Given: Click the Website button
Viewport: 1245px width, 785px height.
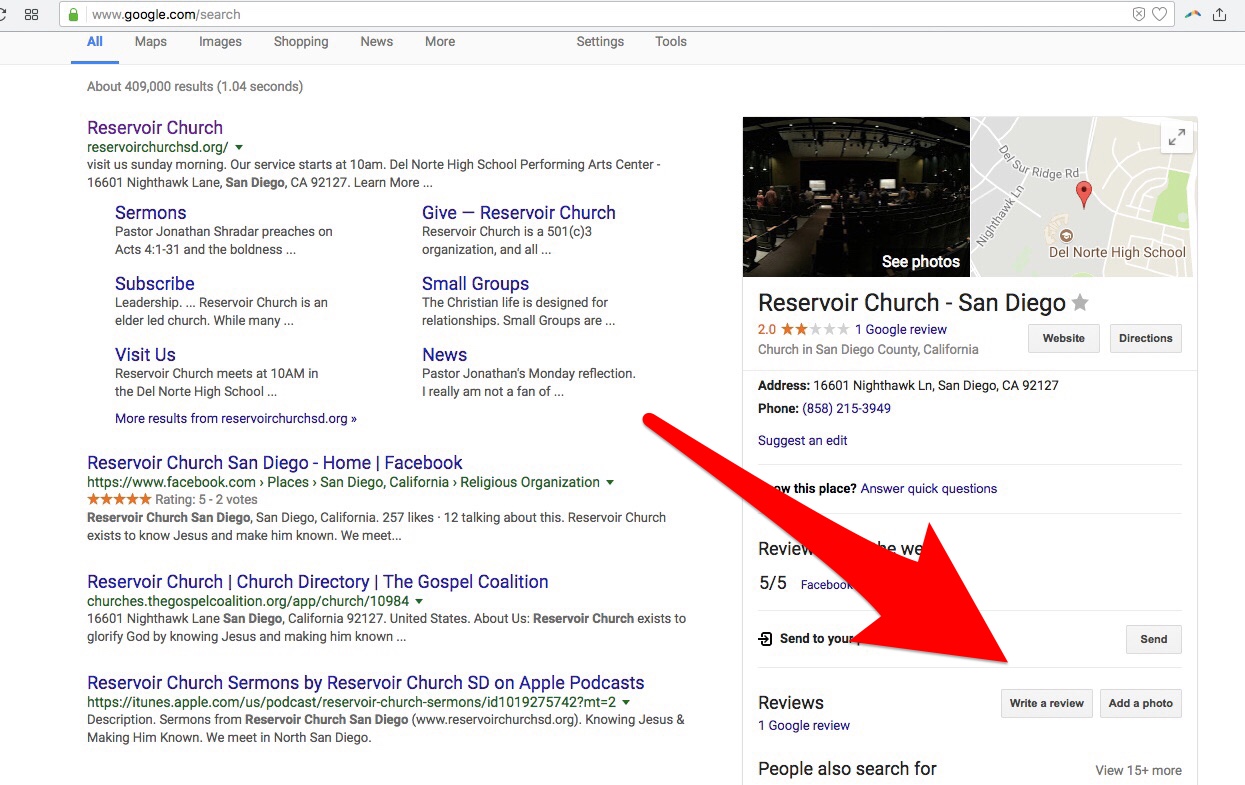Looking at the screenshot, I should 1064,338.
